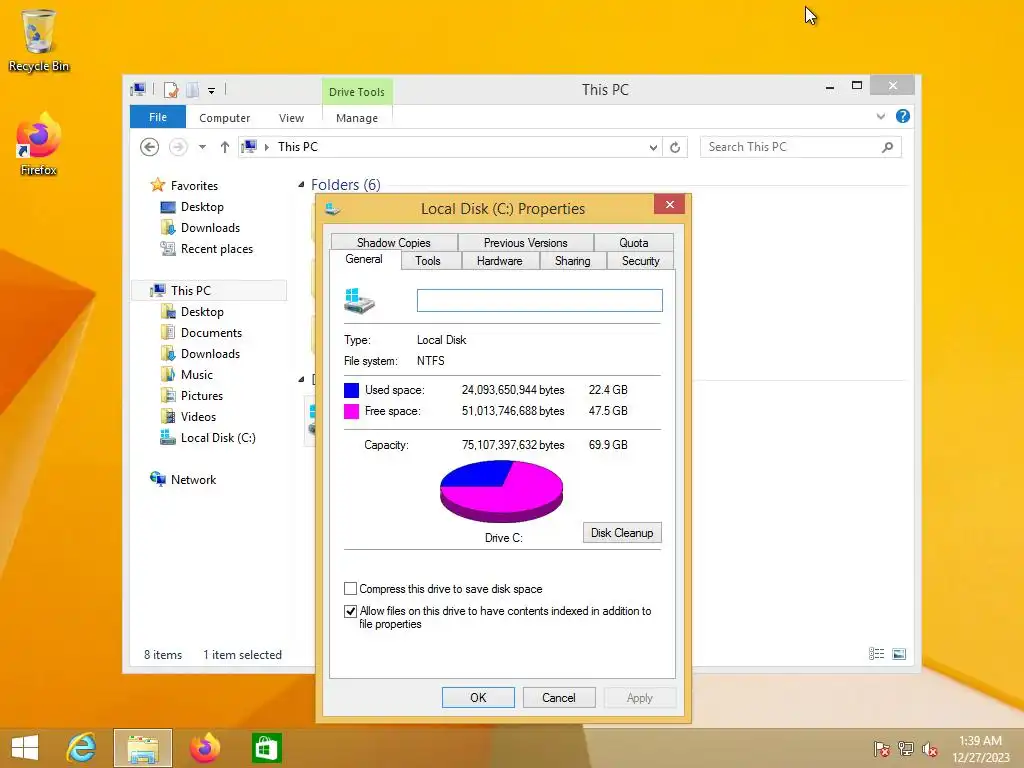Refresh the This PC view
The height and width of the screenshot is (768, 1024).
click(x=675, y=148)
